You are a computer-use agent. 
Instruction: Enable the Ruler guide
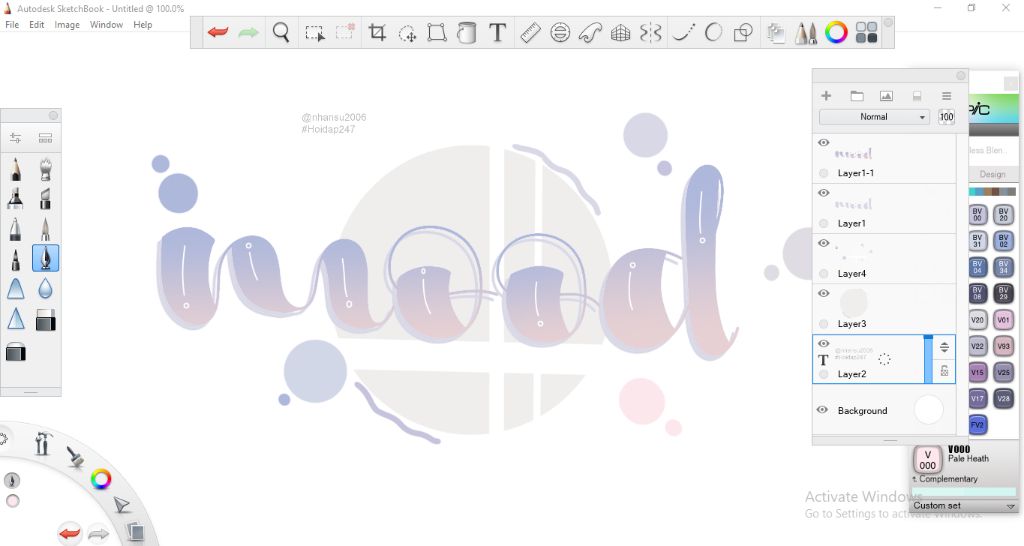(530, 32)
